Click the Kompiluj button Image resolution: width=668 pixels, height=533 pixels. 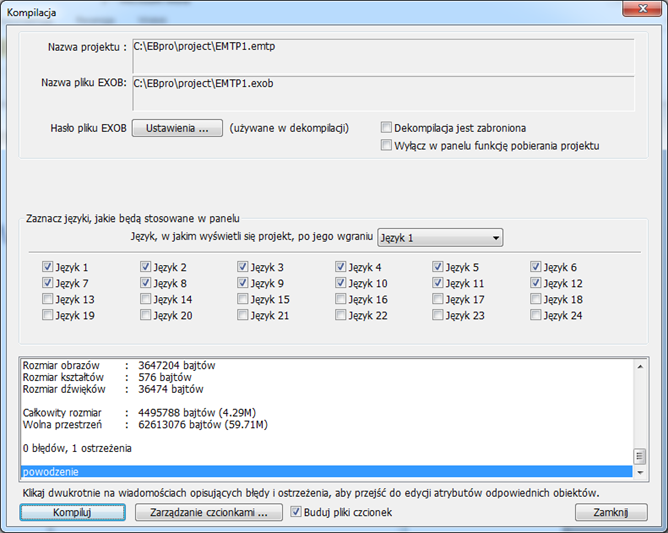[72, 512]
